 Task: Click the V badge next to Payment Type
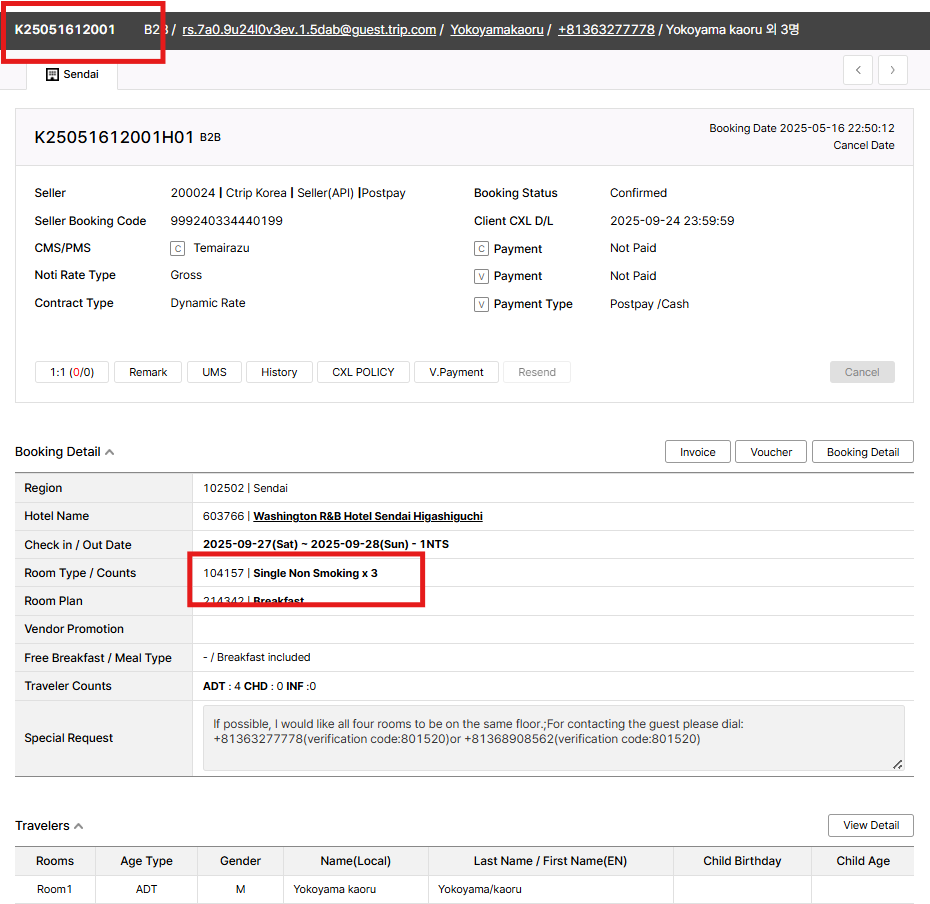[481, 304]
